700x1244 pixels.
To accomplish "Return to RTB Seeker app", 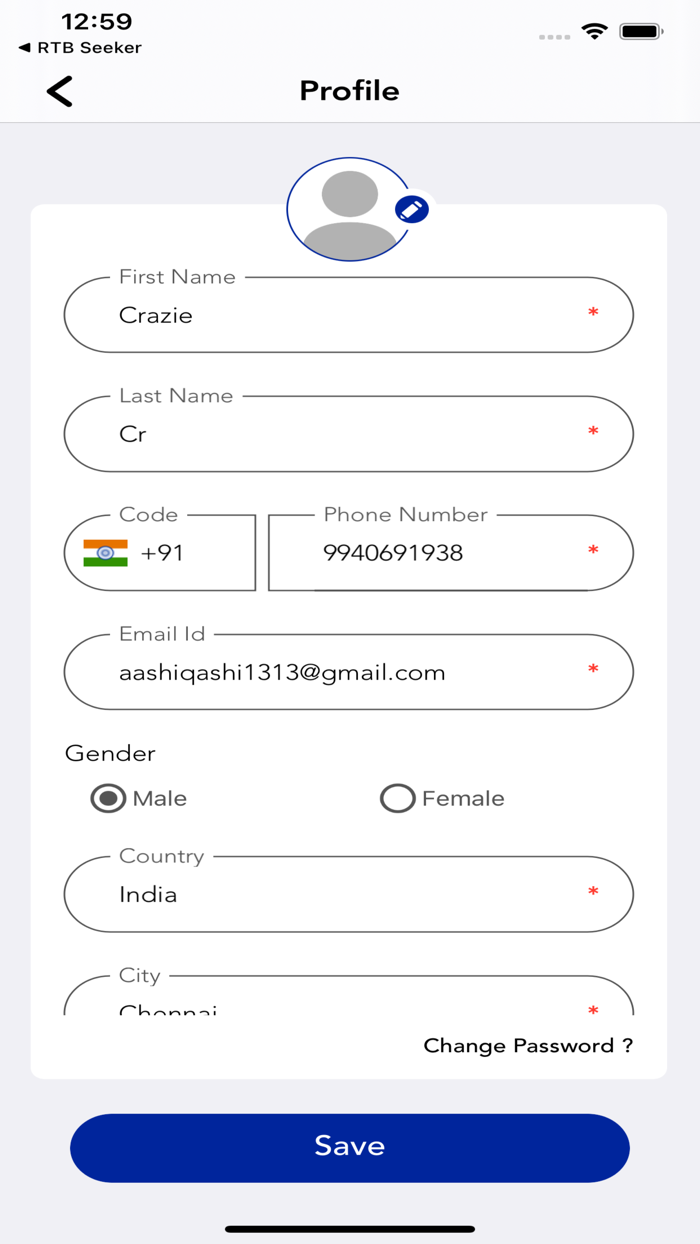I will point(80,47).
